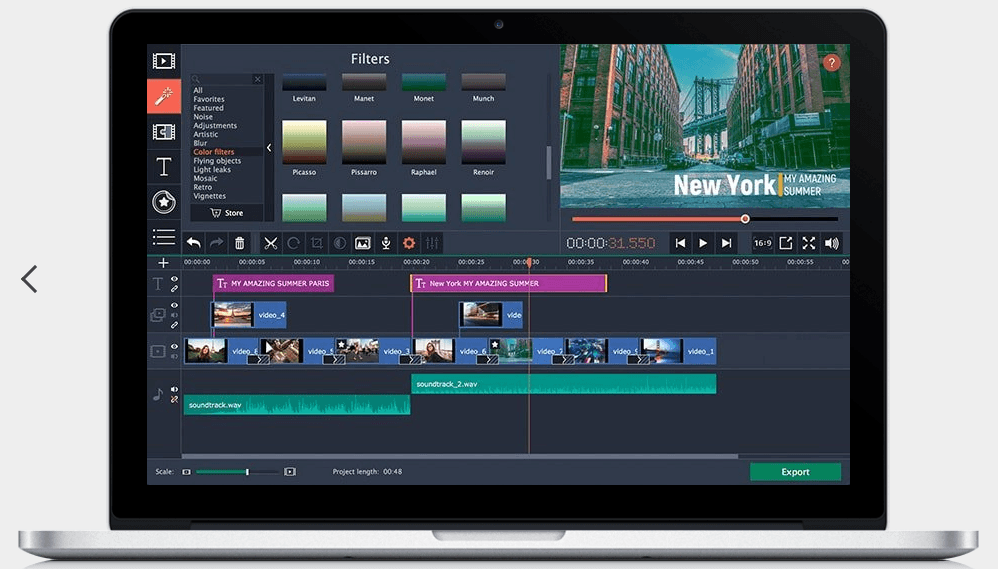The image size is (998, 569).
Task: Select the Renoir filter thumbnail
Action: pyautogui.click(x=483, y=142)
